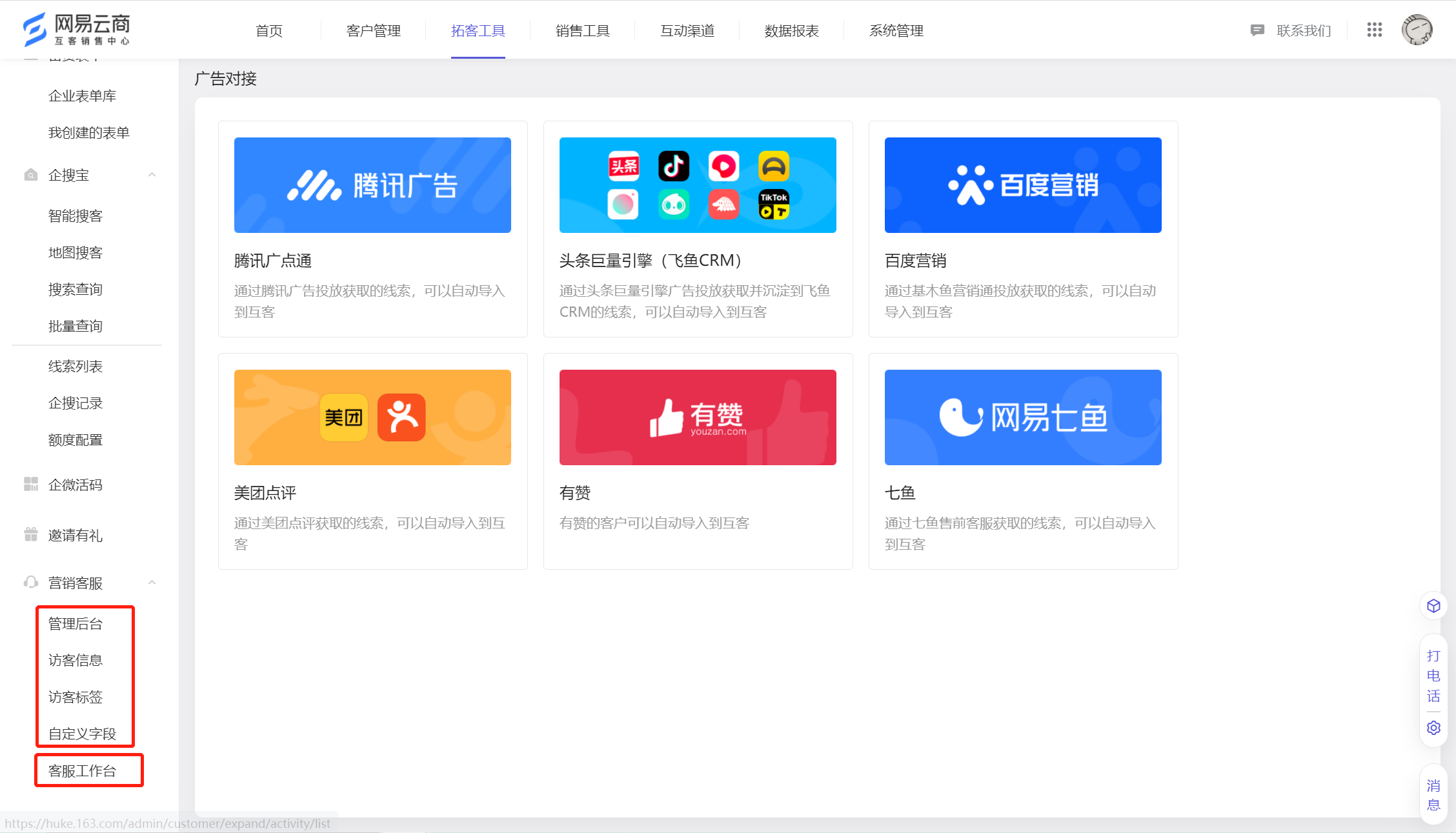The height and width of the screenshot is (833, 1456).
Task: Open 系统管理 tab
Action: click(x=896, y=30)
